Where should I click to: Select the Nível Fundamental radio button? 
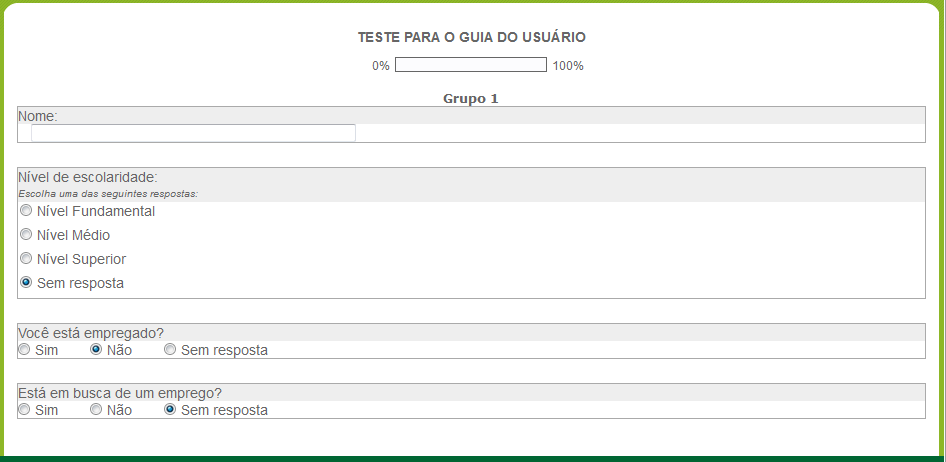click(26, 211)
